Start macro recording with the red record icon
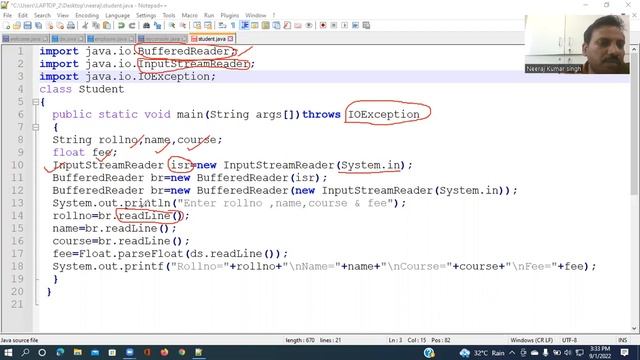The height and width of the screenshot is (360, 640). pos(323,25)
